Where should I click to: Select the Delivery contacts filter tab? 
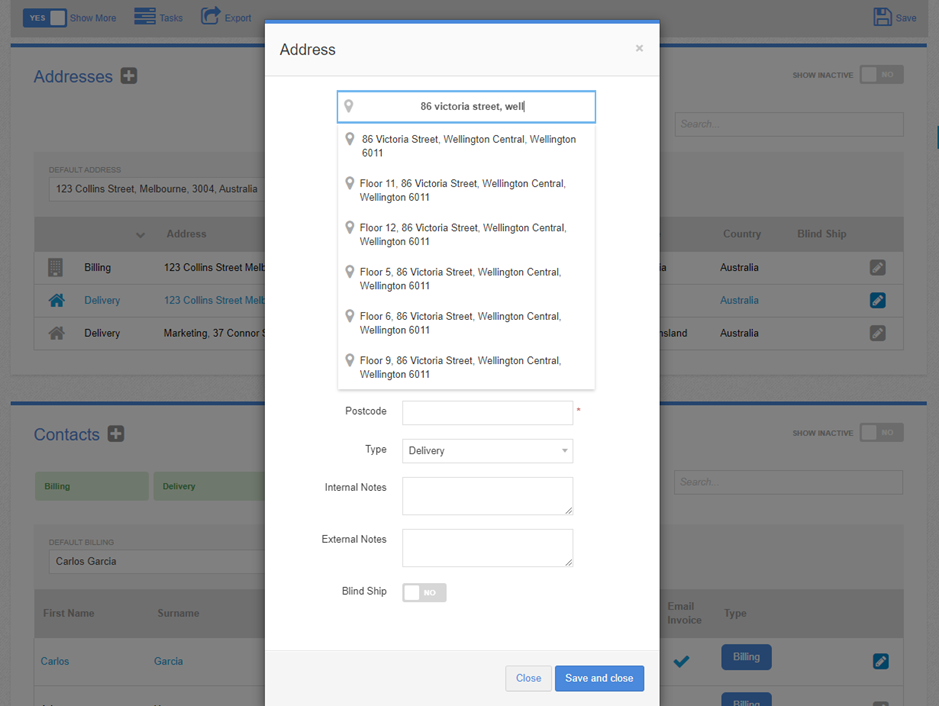click(x=209, y=486)
